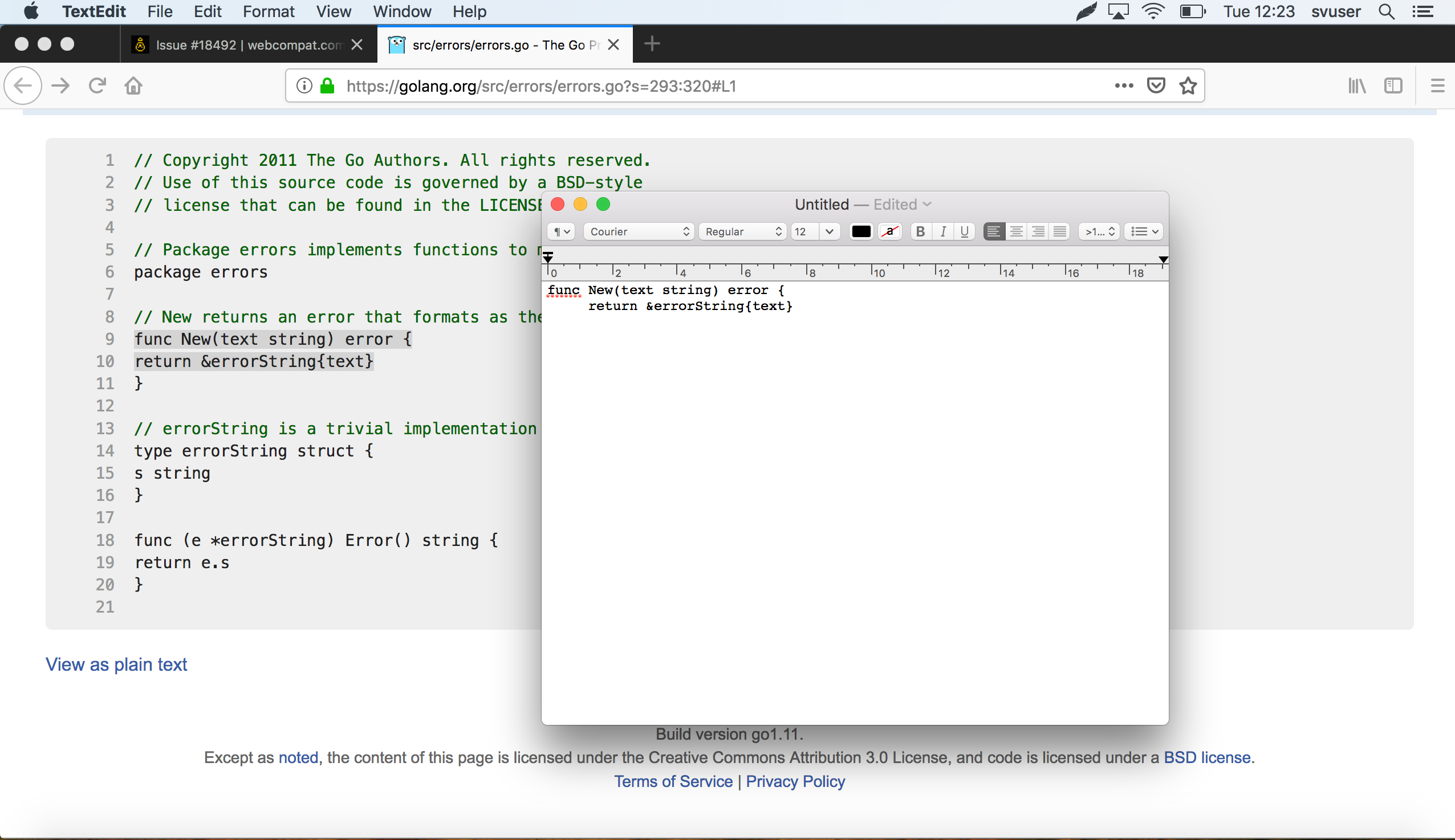Reload the golang.org page

[x=97, y=85]
